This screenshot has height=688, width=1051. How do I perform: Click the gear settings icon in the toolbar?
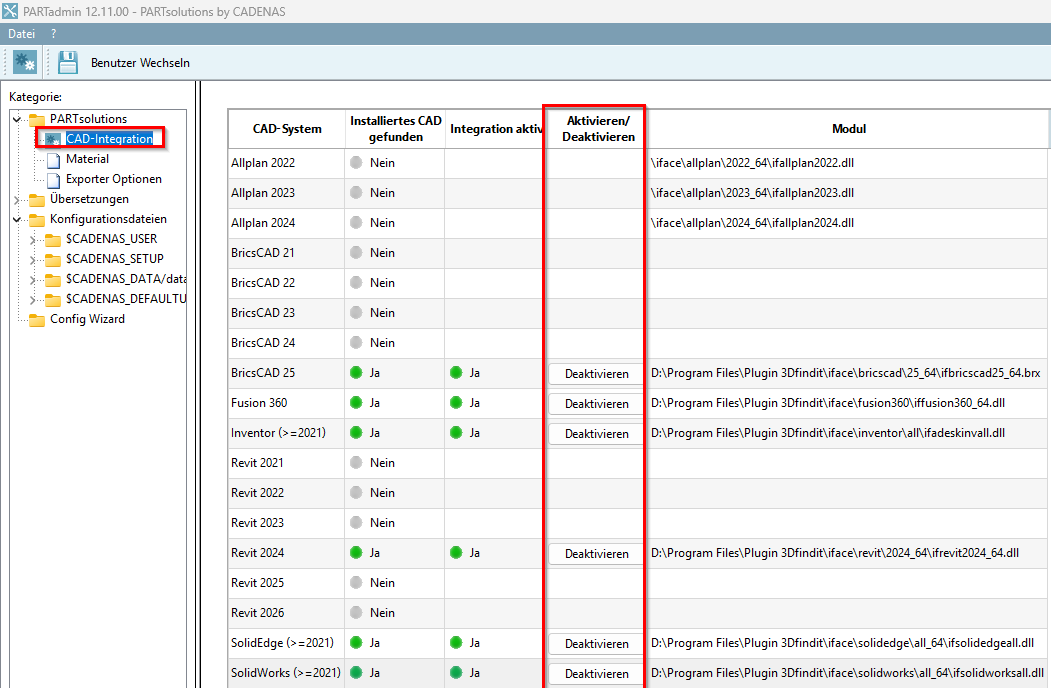[x=25, y=62]
